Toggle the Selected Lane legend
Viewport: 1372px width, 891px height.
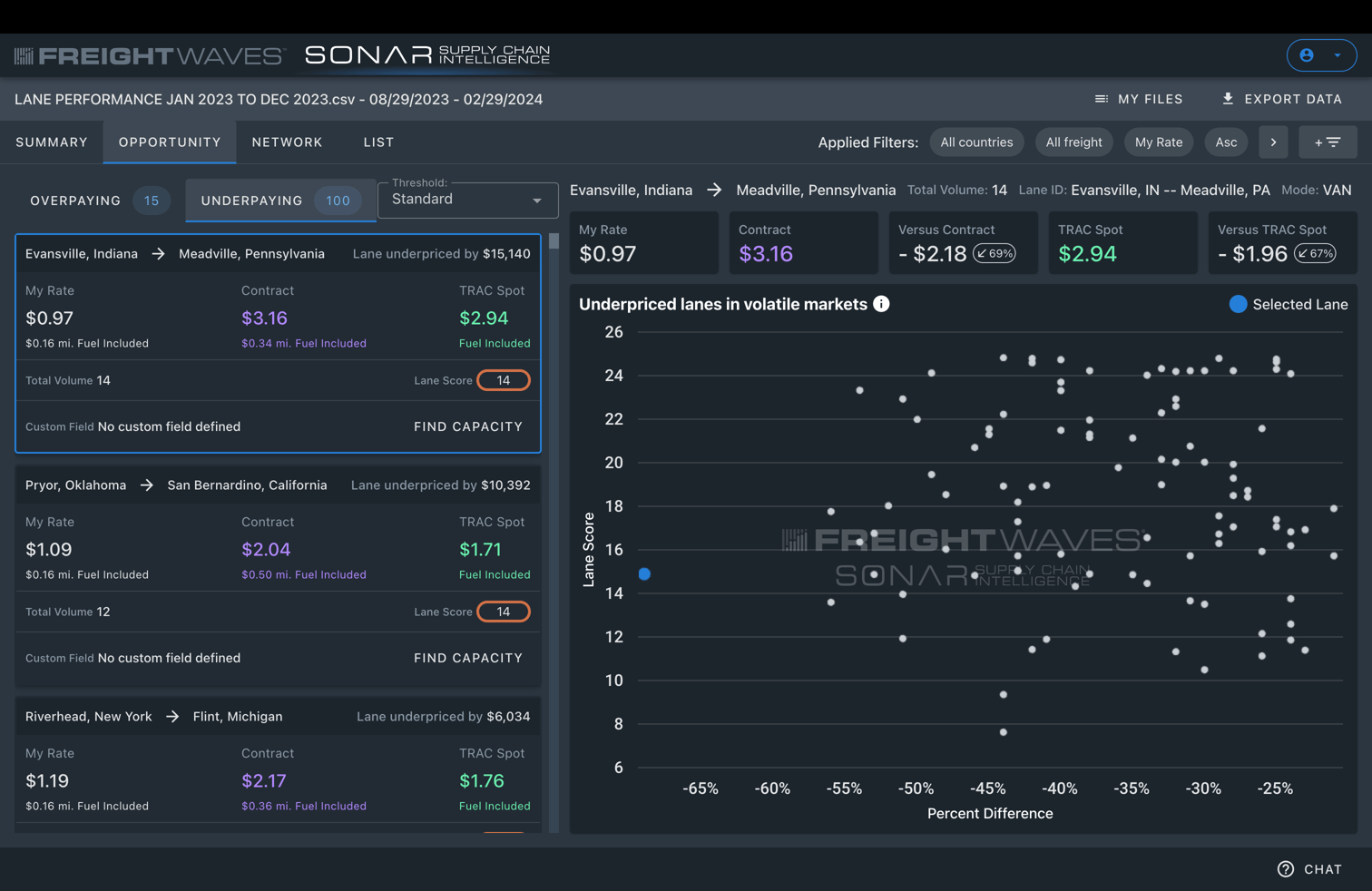tap(1238, 305)
